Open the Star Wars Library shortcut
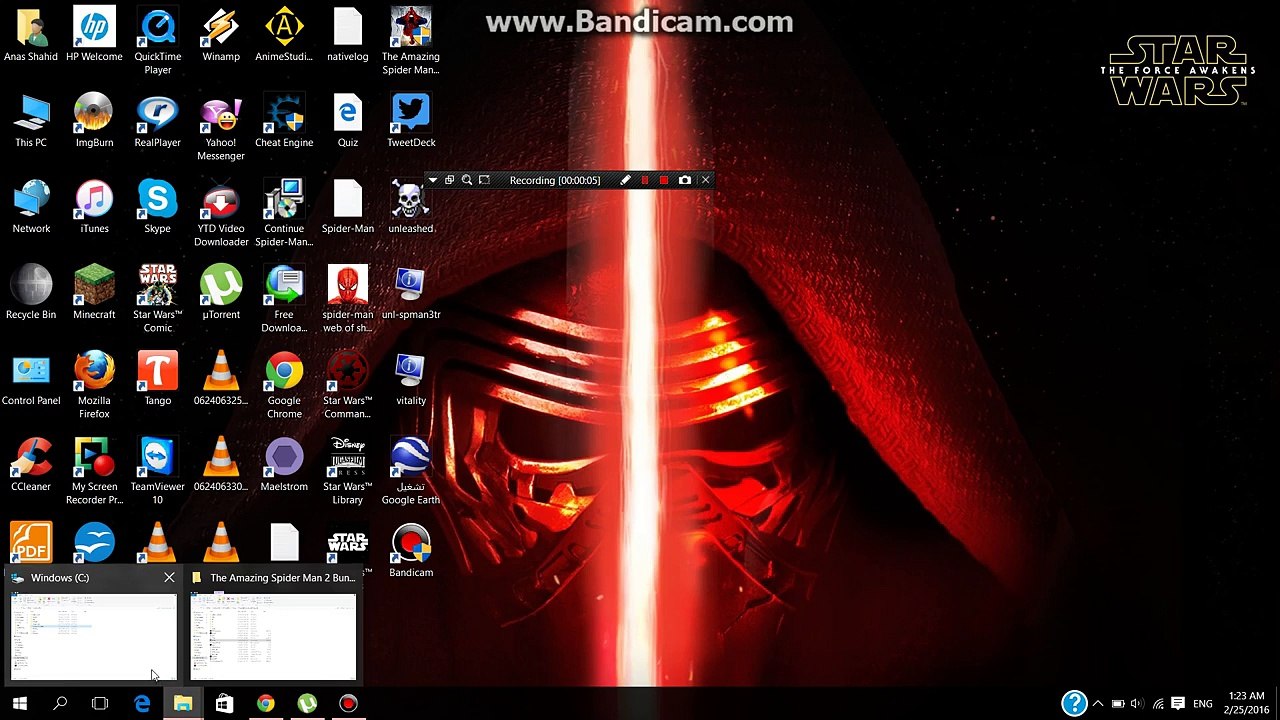 point(347,471)
